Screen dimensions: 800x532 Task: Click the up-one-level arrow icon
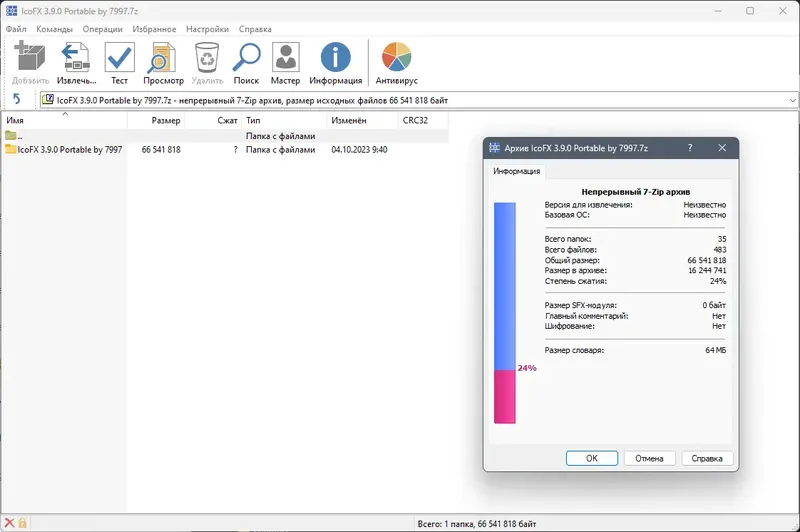click(17, 99)
